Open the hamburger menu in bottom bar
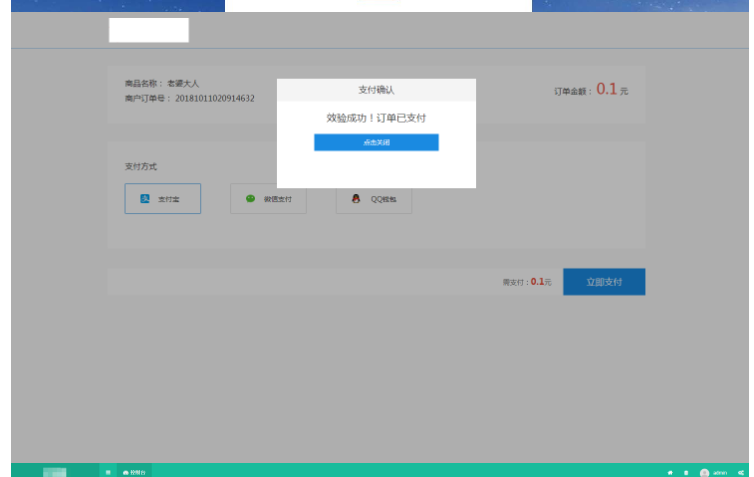The height and width of the screenshot is (477, 754). point(108,471)
